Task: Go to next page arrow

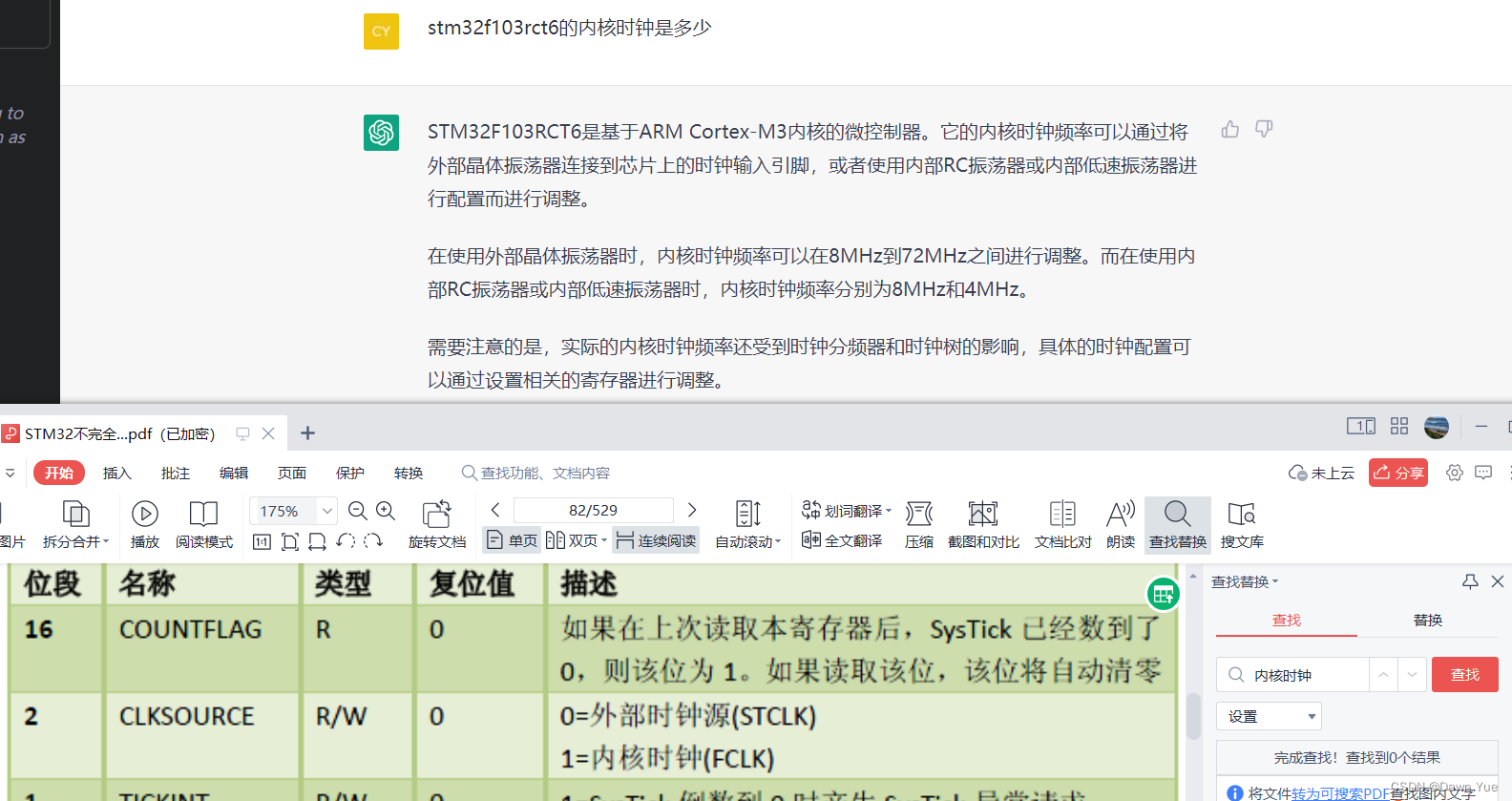Action: (692, 510)
